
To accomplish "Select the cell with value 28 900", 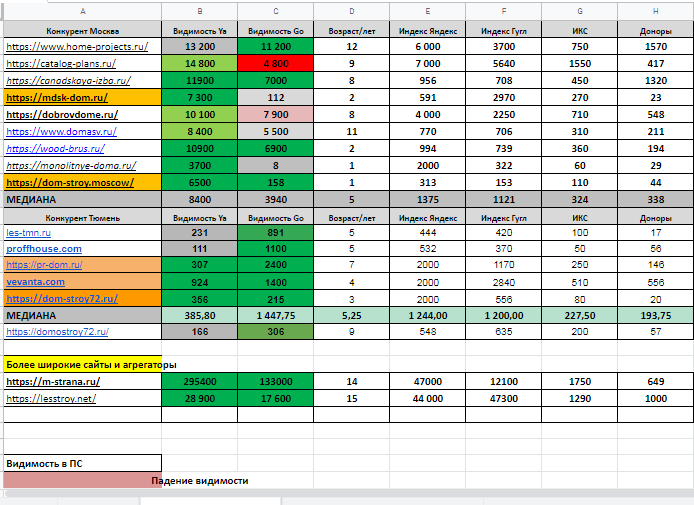I will [x=200, y=398].
